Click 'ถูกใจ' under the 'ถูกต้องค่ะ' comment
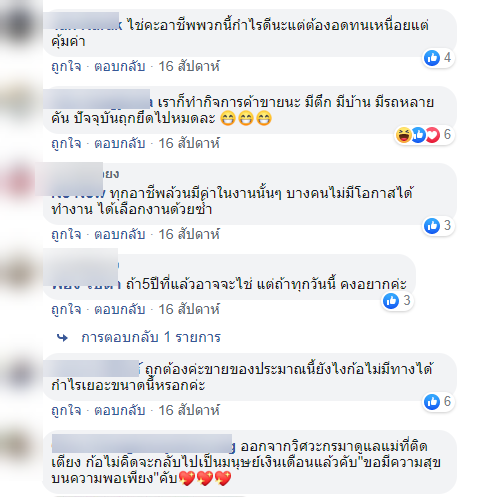485x497 pixels. click(x=66, y=410)
